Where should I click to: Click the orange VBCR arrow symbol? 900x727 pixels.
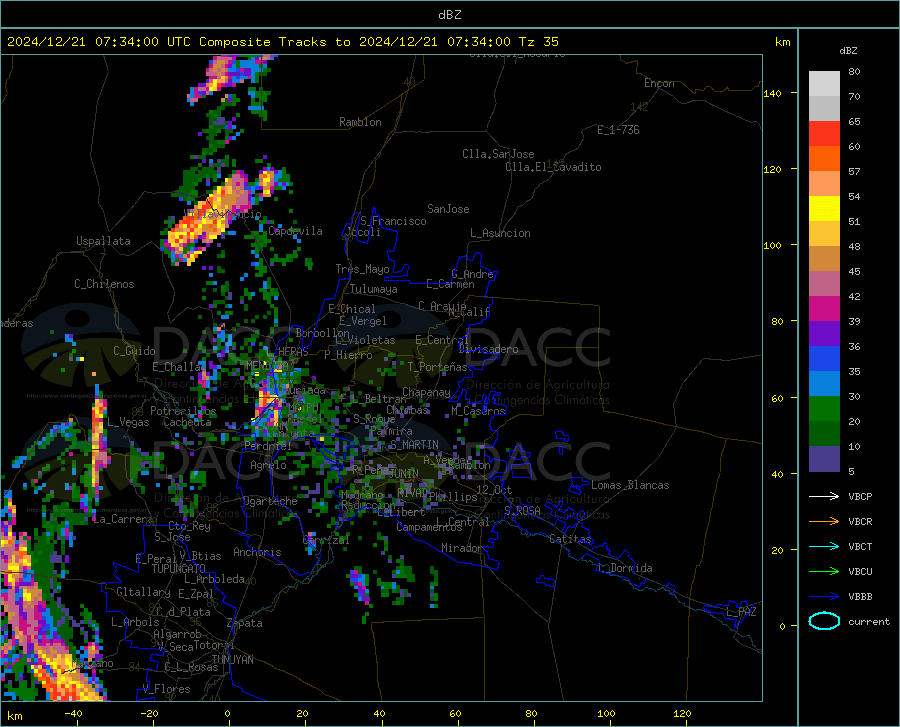[x=824, y=522]
